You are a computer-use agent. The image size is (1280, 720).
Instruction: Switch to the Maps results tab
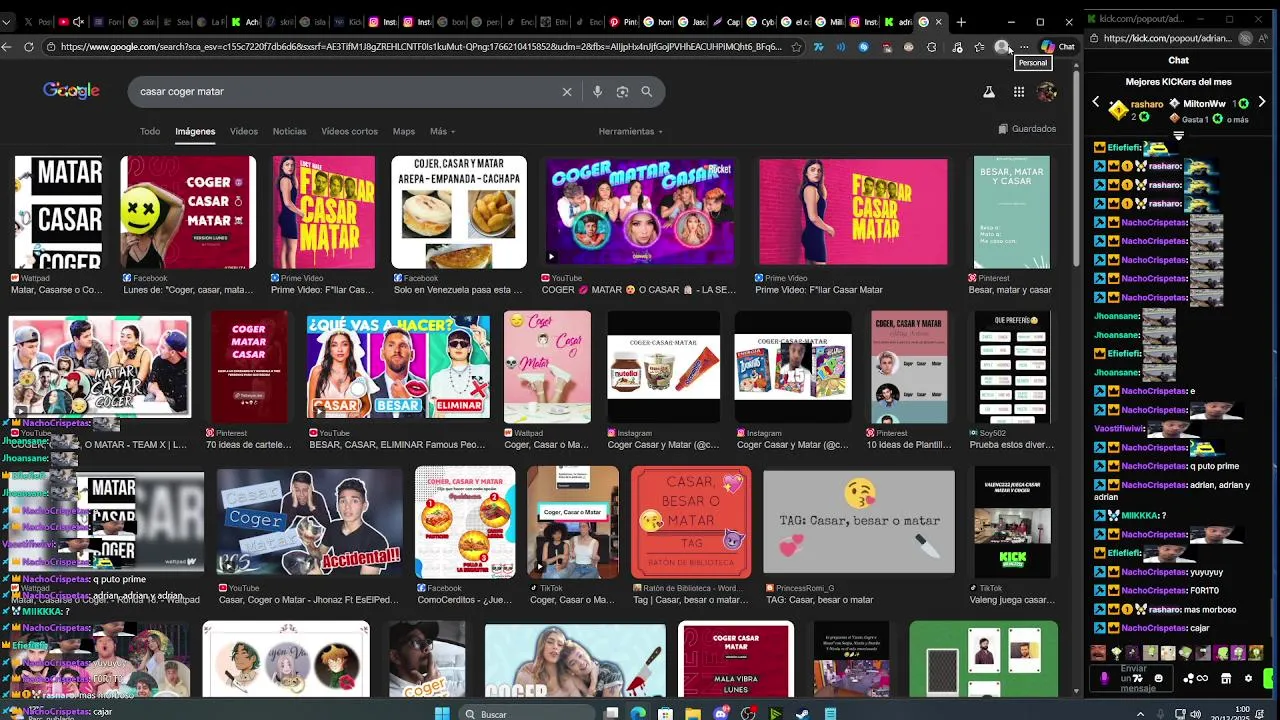(404, 131)
